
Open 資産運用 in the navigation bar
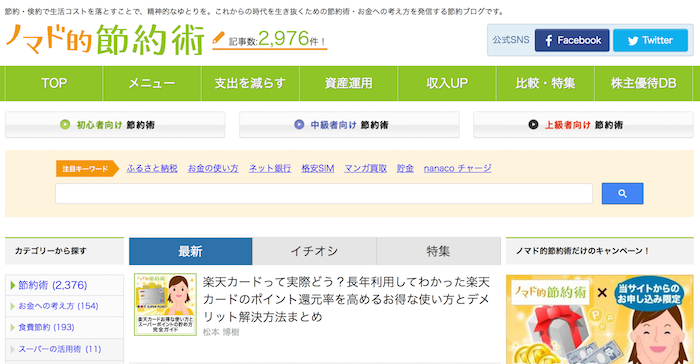coord(348,83)
